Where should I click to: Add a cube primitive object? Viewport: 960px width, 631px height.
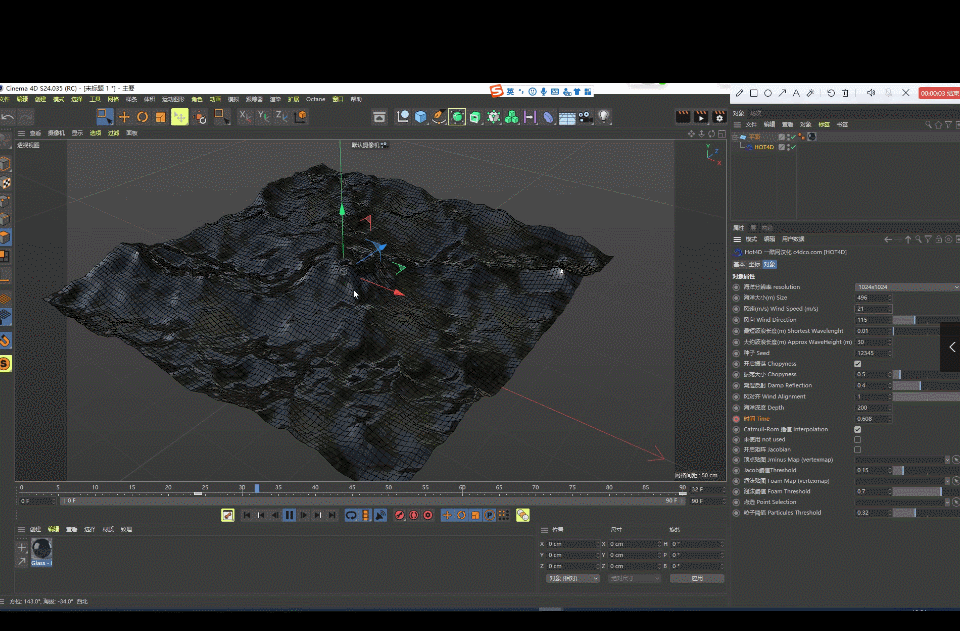coord(421,117)
